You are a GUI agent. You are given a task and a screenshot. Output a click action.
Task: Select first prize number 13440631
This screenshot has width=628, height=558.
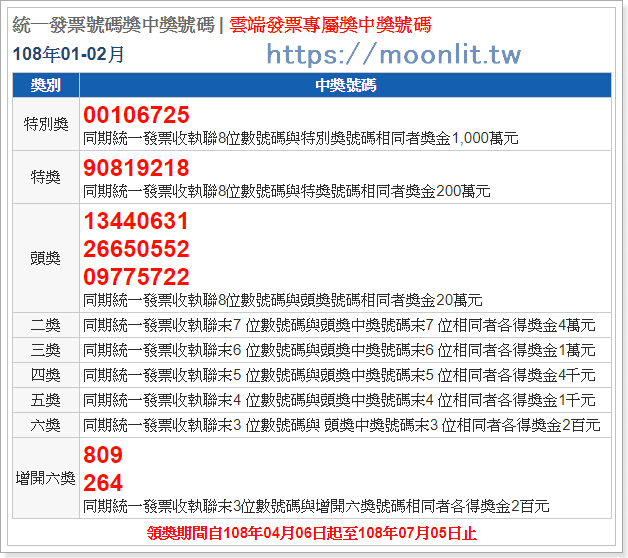(137, 221)
